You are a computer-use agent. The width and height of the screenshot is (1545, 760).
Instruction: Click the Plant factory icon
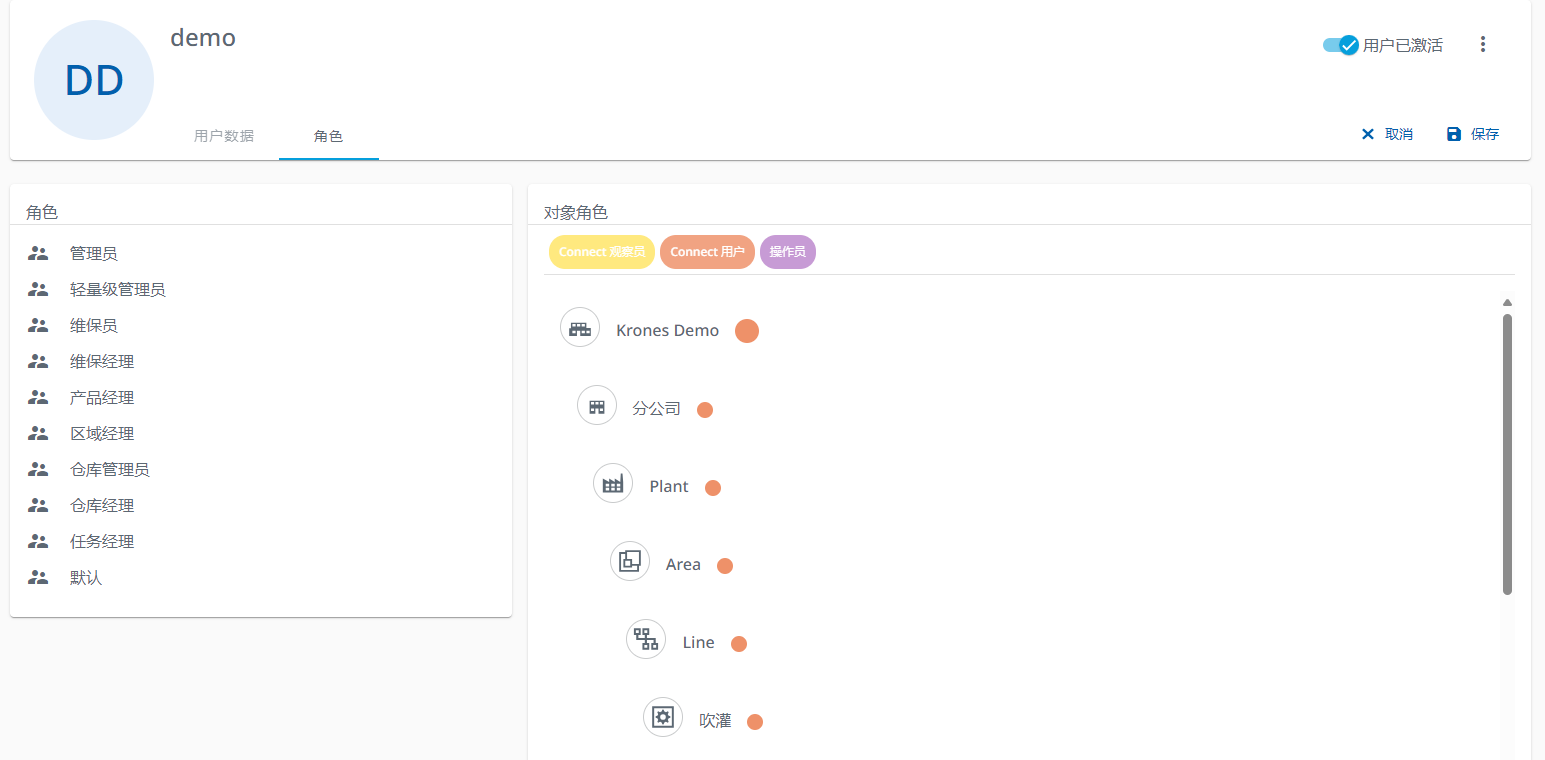pos(613,483)
